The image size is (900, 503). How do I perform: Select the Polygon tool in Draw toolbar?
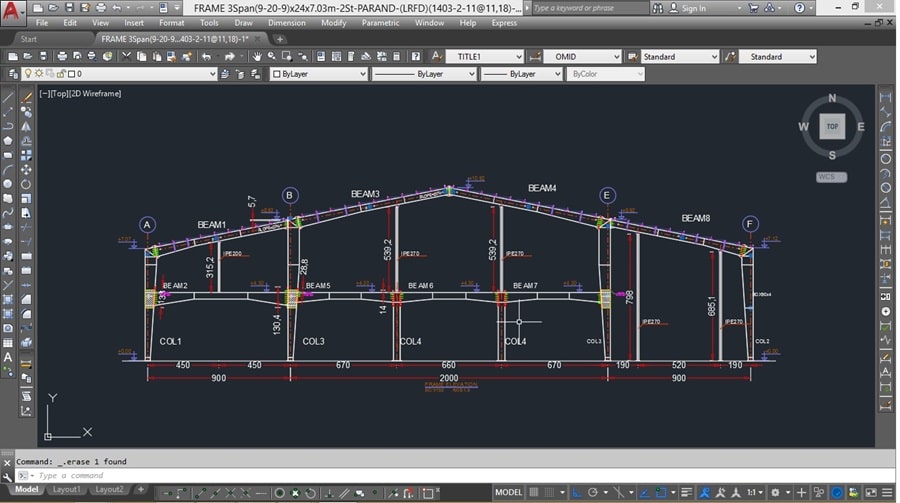[x=8, y=141]
